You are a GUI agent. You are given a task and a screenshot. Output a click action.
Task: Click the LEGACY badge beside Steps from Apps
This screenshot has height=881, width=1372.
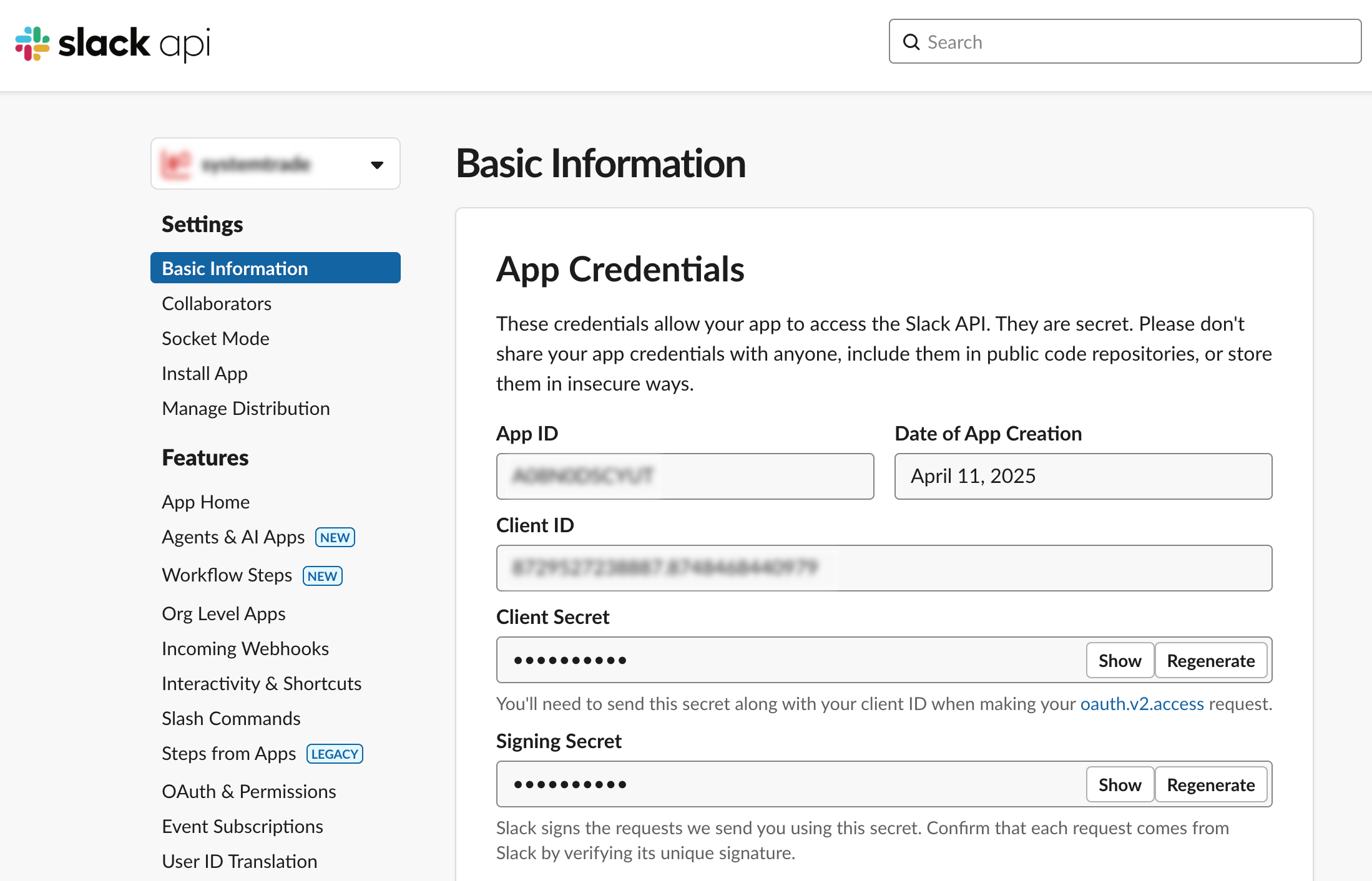[335, 754]
